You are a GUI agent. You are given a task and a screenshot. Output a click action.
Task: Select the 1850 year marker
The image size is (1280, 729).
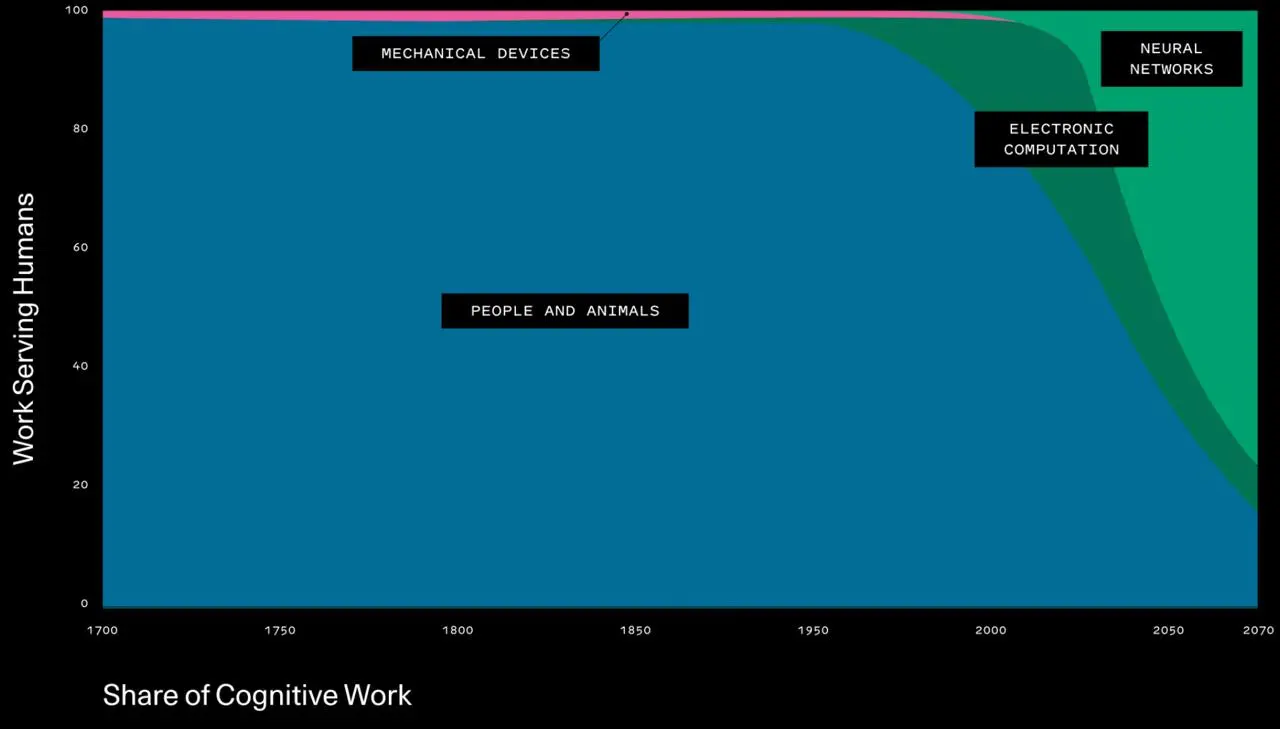tap(636, 631)
